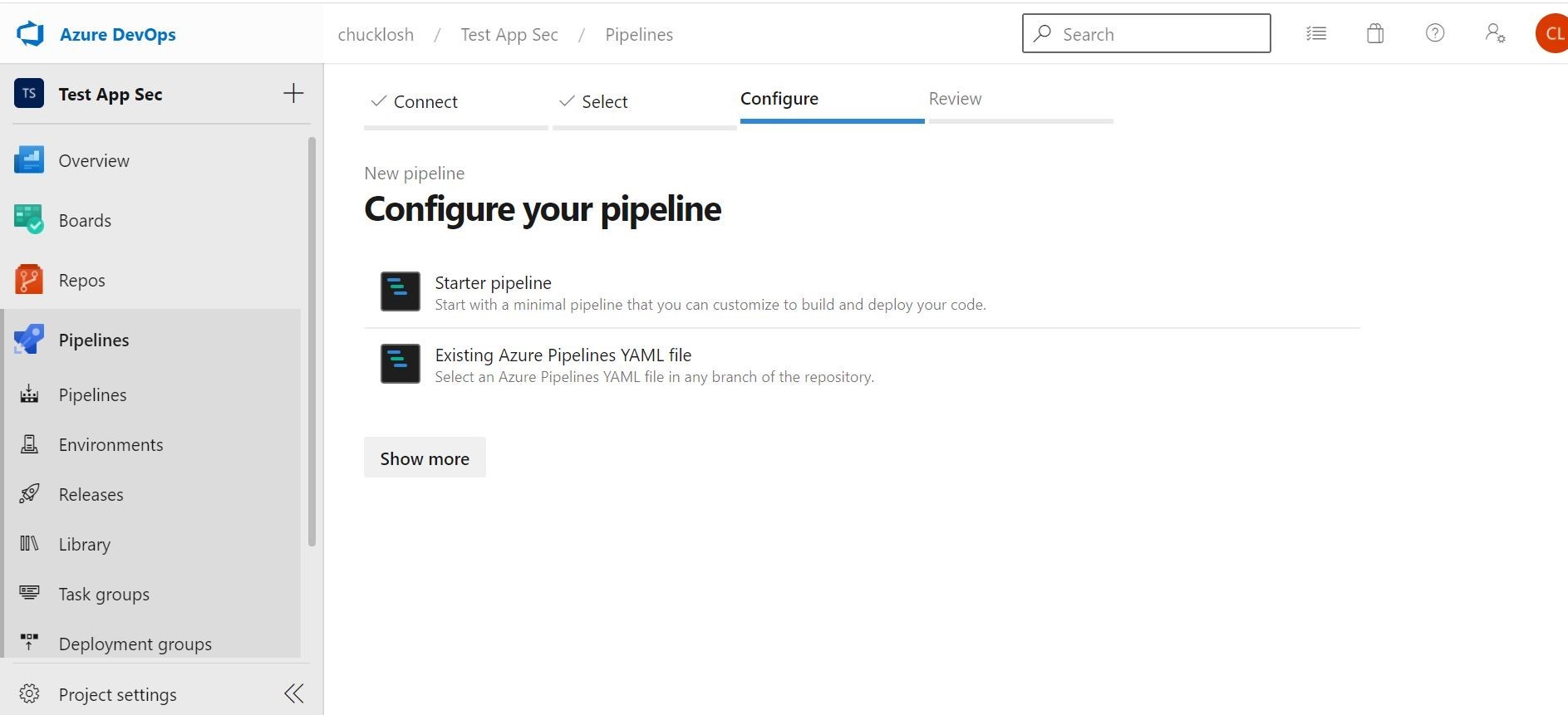Click the TS project avatar icon
Image resolution: width=1568 pixels, height=715 pixels.
tap(29, 93)
